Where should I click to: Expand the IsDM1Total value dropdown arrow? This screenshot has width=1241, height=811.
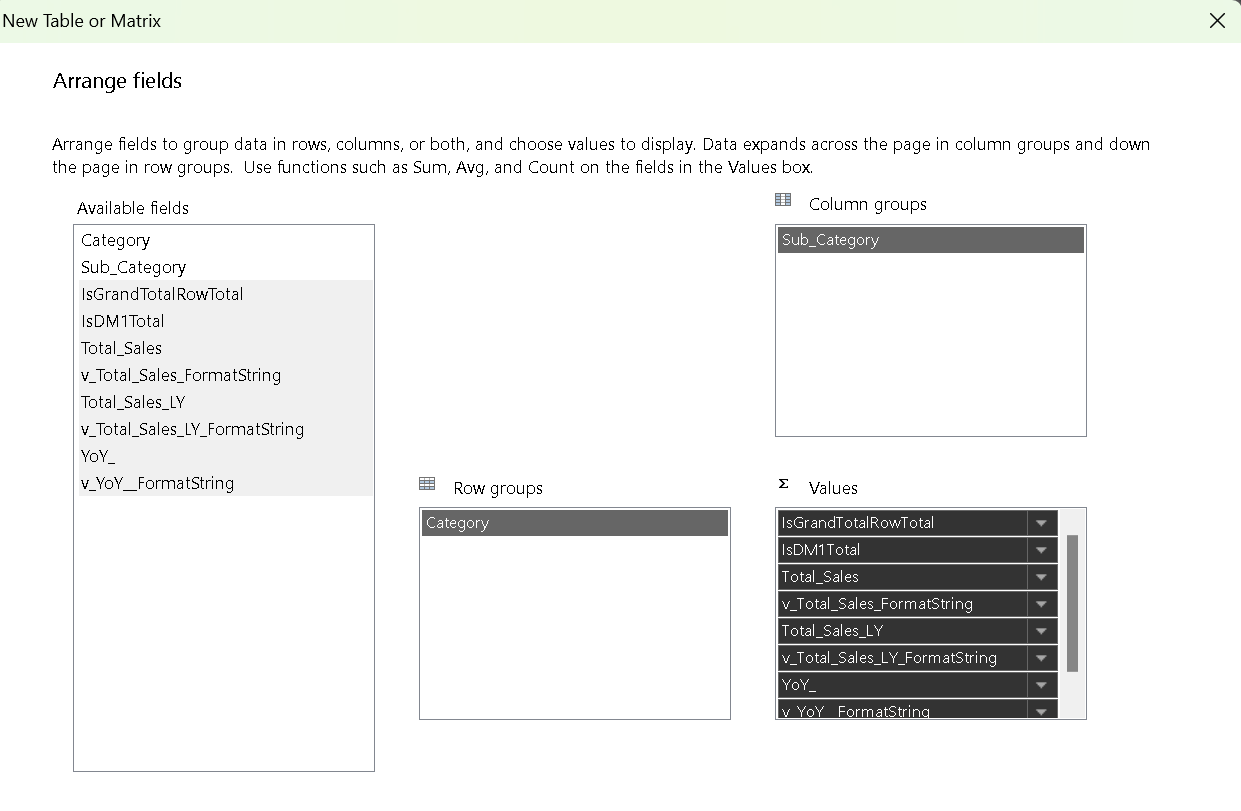[x=1041, y=550]
